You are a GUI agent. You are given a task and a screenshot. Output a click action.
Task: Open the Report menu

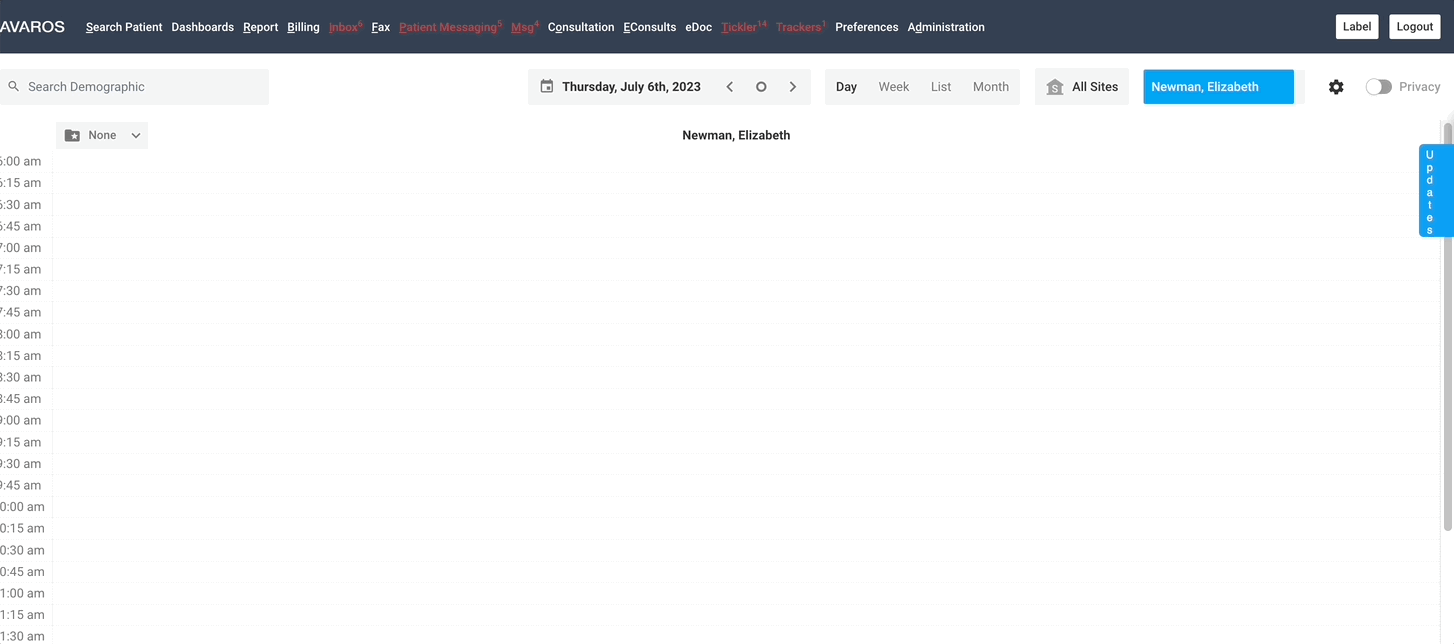(x=261, y=27)
